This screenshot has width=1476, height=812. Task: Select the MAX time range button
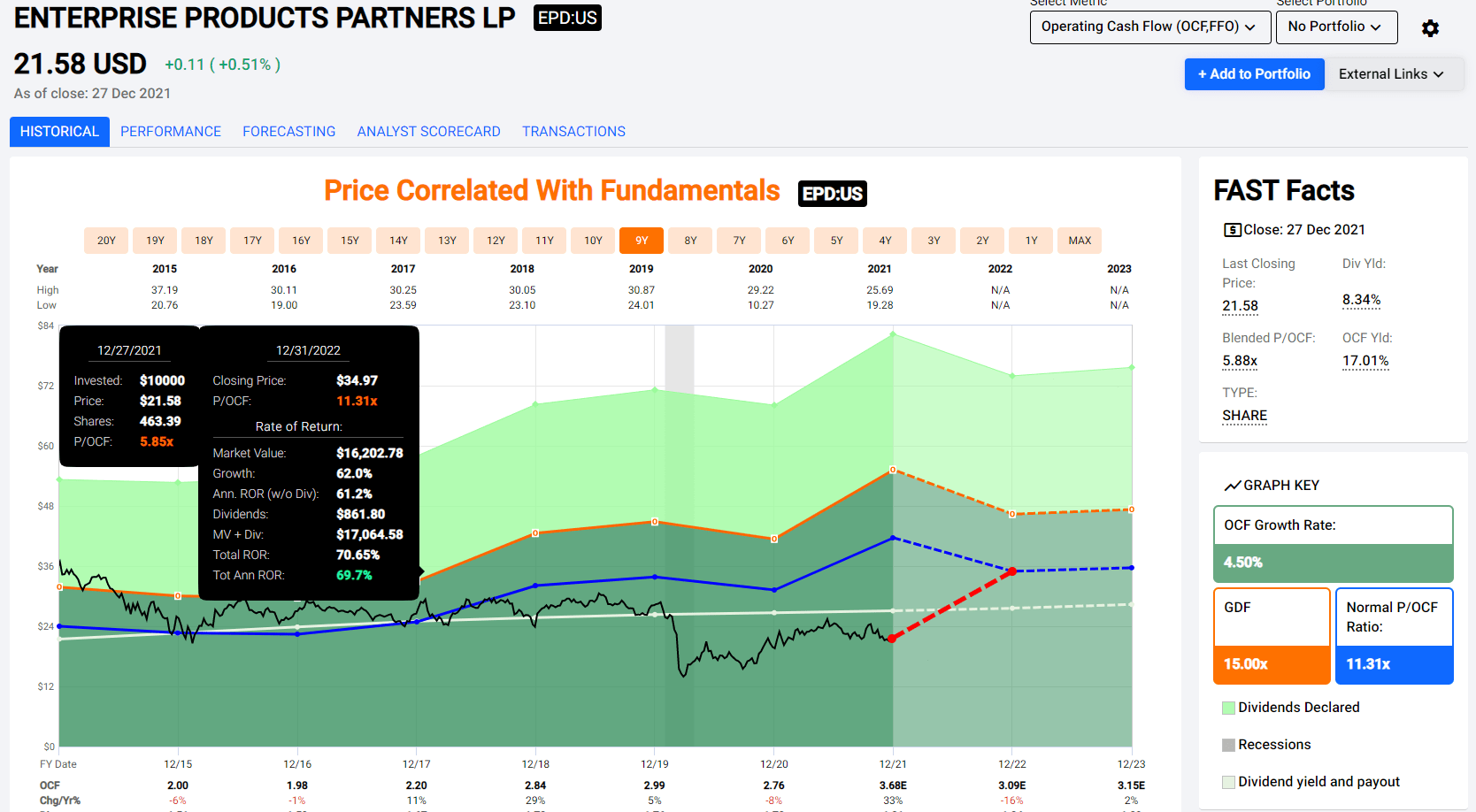tap(1080, 241)
